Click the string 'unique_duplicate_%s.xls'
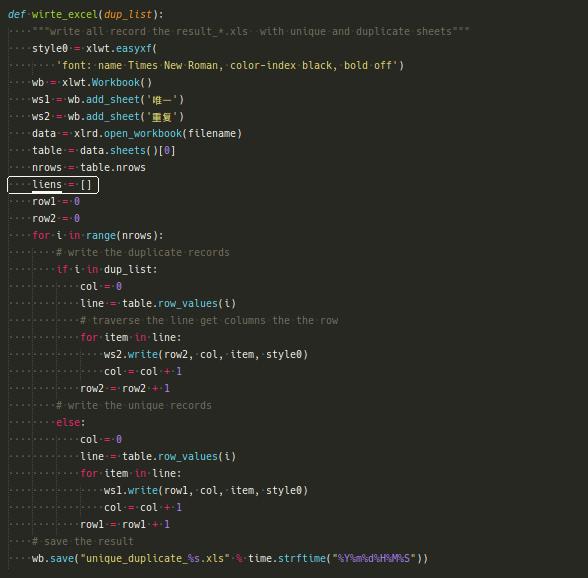This screenshot has height=578, width=588. [x=155, y=558]
